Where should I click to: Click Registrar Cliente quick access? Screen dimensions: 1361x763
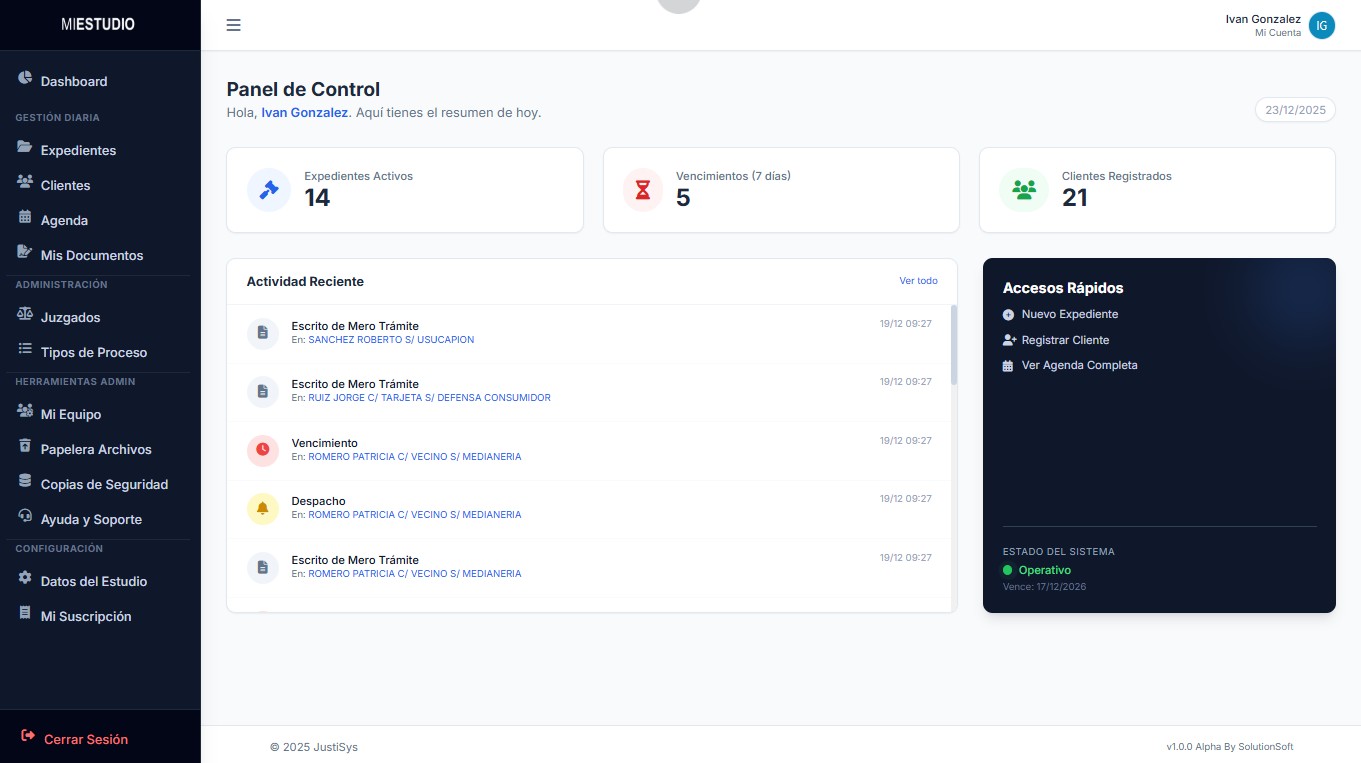tap(1065, 340)
